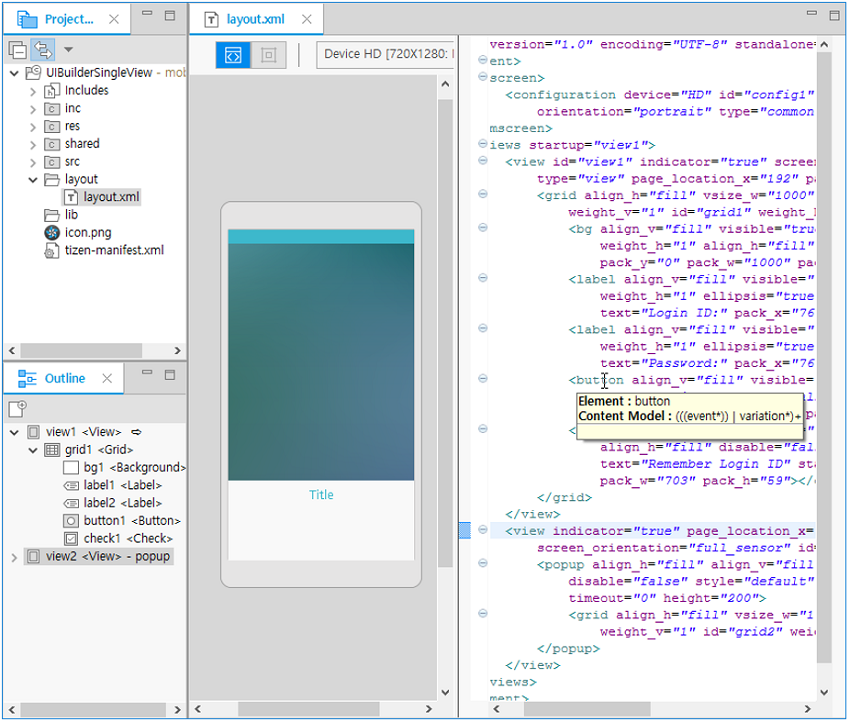Open tizen-manifest.xml file

click(x=114, y=251)
